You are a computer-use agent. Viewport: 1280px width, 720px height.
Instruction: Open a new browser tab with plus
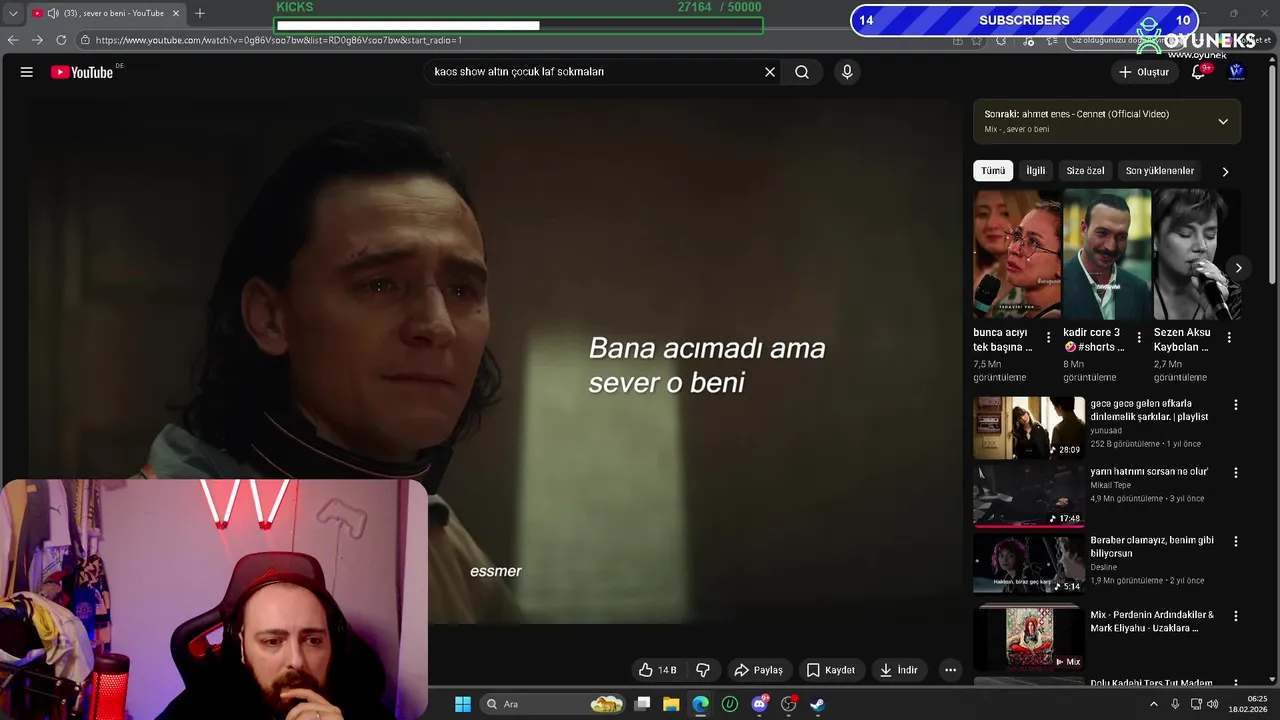click(x=200, y=13)
